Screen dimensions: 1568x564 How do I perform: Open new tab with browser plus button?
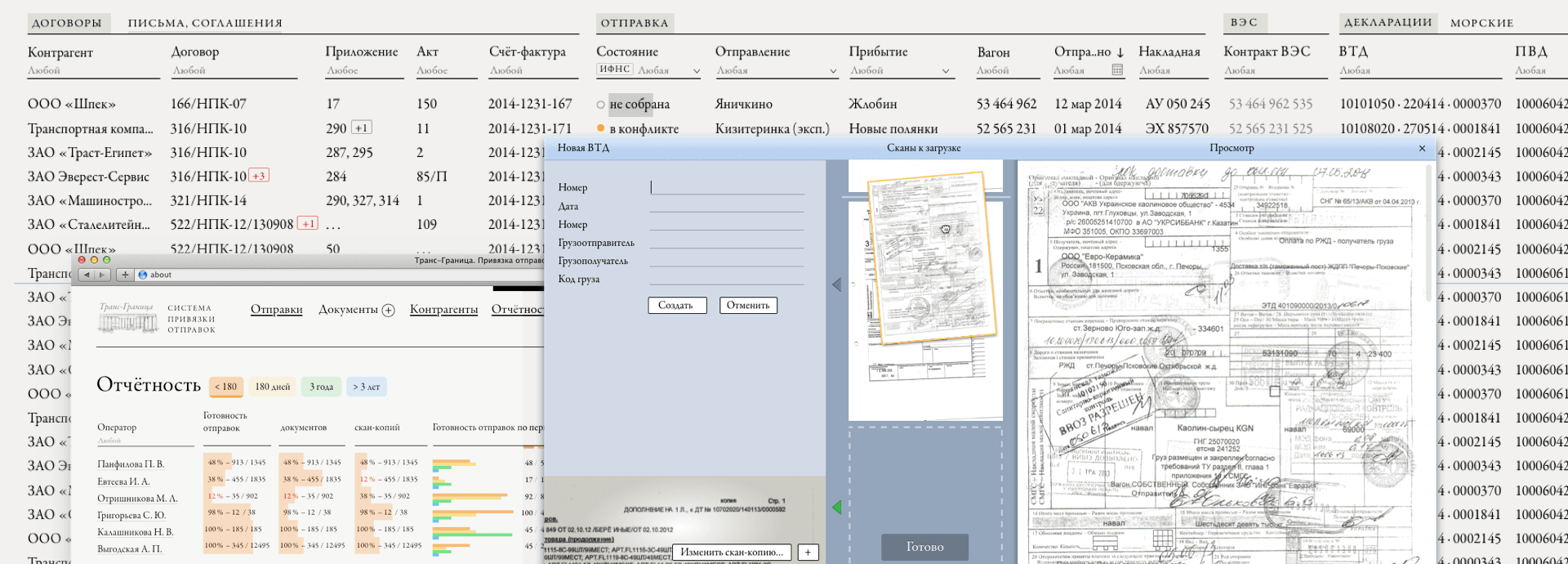[125, 275]
